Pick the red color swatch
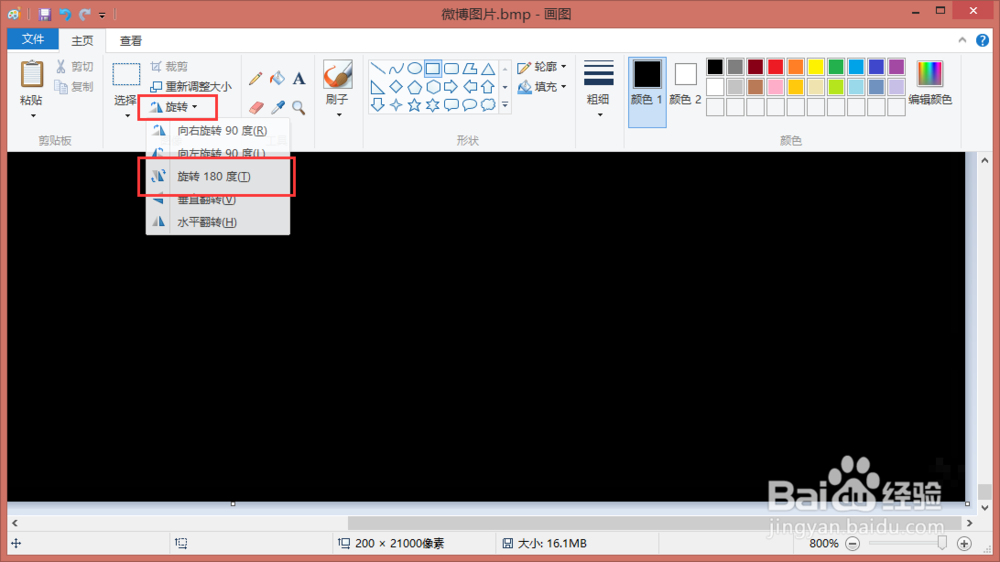 tap(776, 66)
